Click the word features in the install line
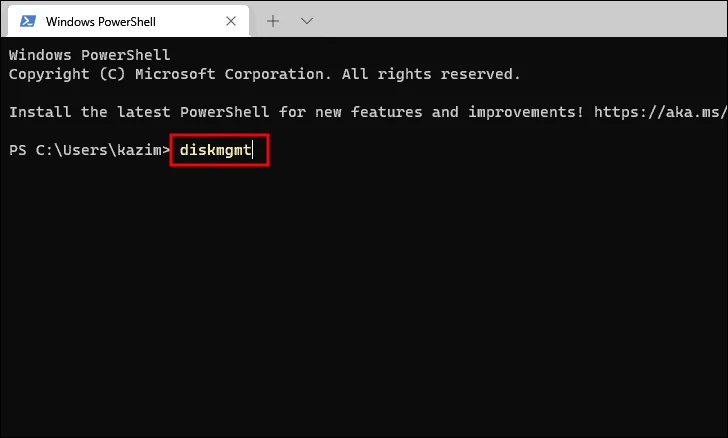728x438 pixels. click(x=386, y=112)
